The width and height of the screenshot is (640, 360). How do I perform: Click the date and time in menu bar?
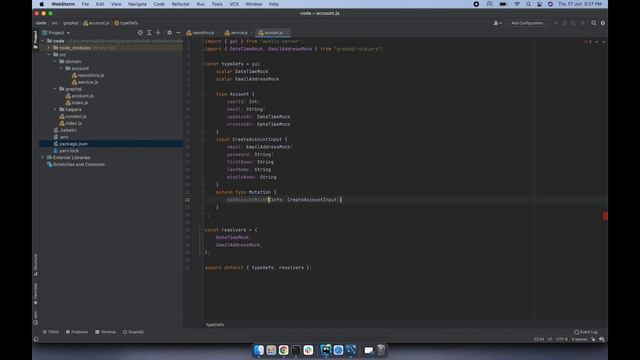pos(580,4)
